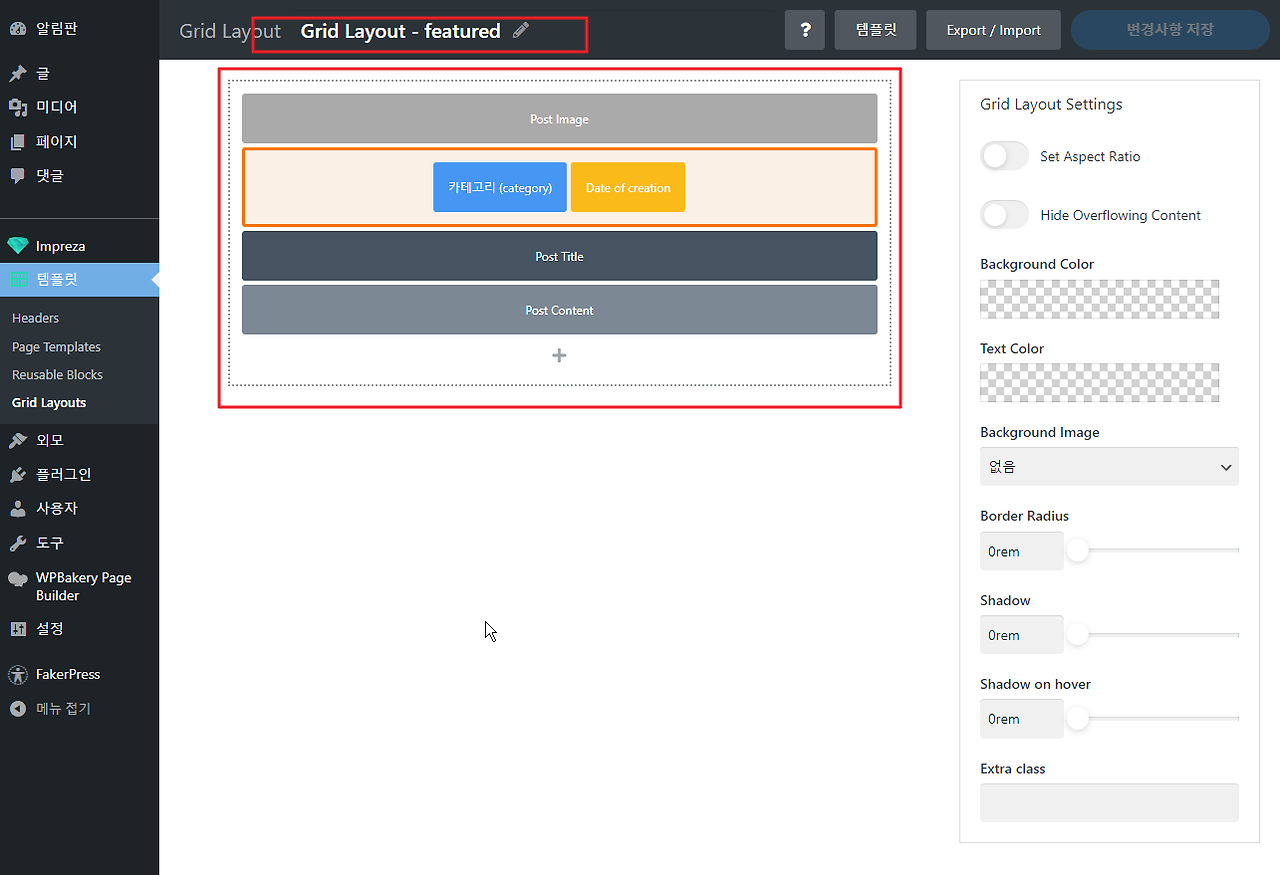
Task: Click the Export / Import button
Action: tap(993, 30)
